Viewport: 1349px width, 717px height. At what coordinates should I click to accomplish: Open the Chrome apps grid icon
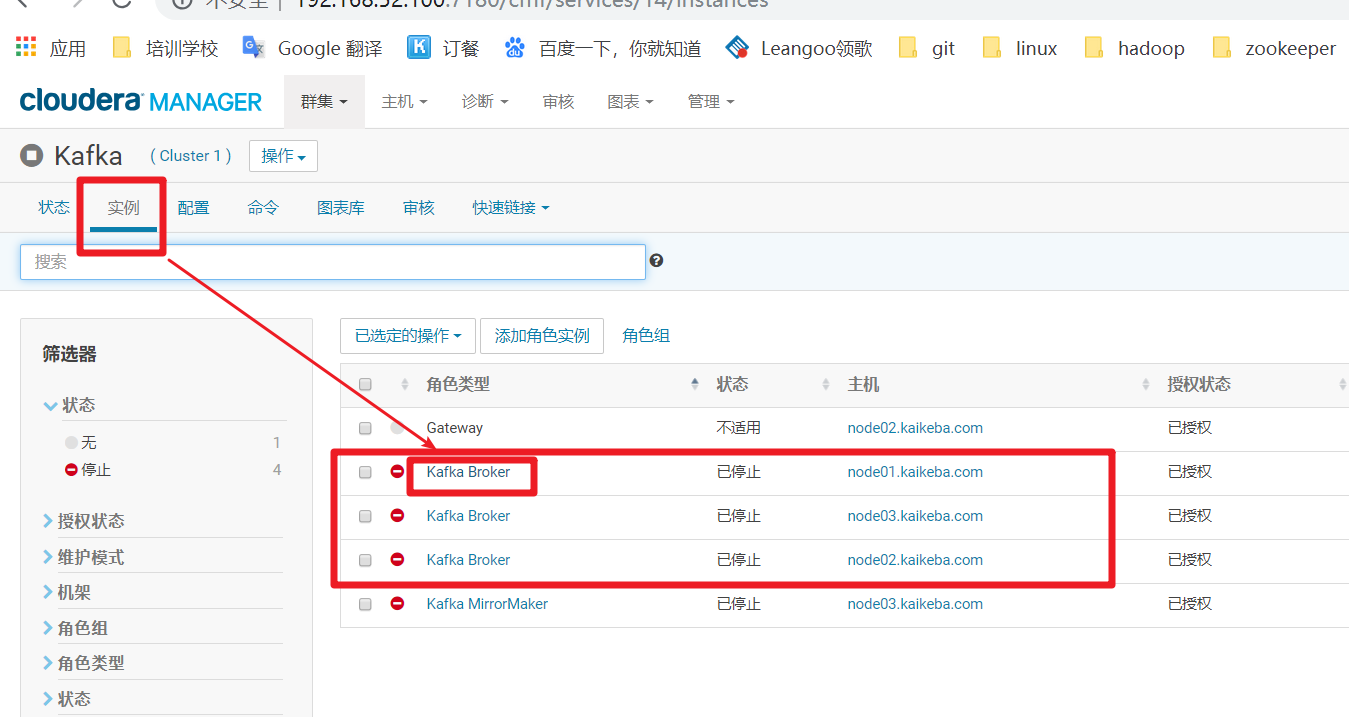point(26,47)
